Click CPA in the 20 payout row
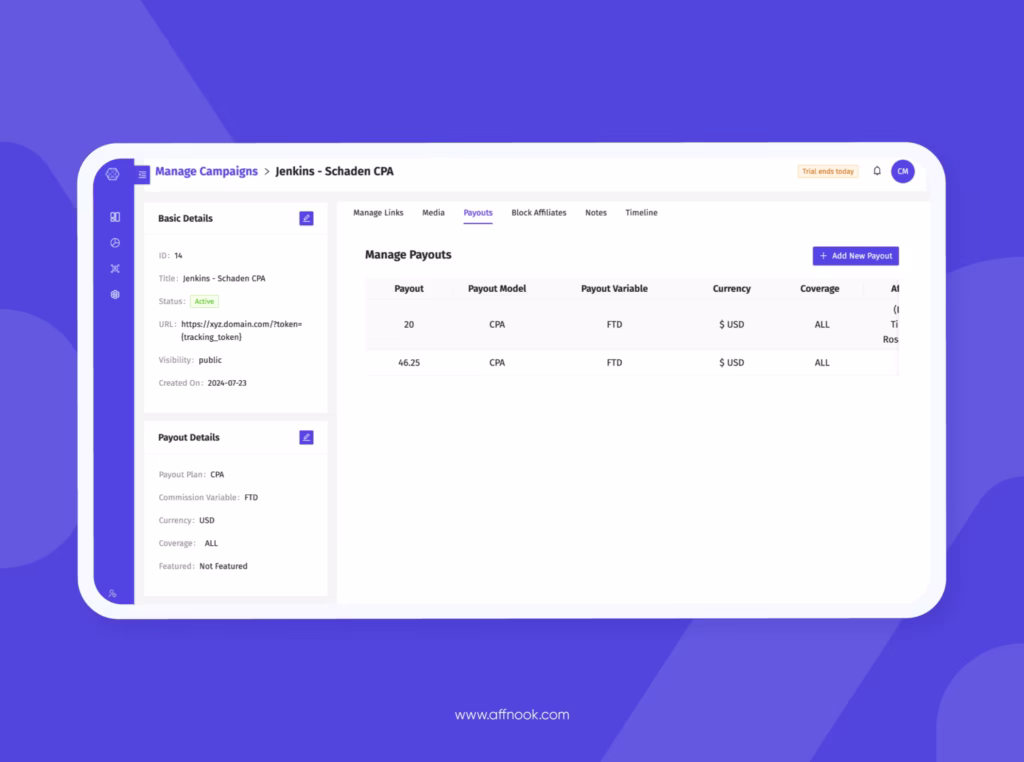This screenshot has height=762, width=1024. [x=497, y=325]
